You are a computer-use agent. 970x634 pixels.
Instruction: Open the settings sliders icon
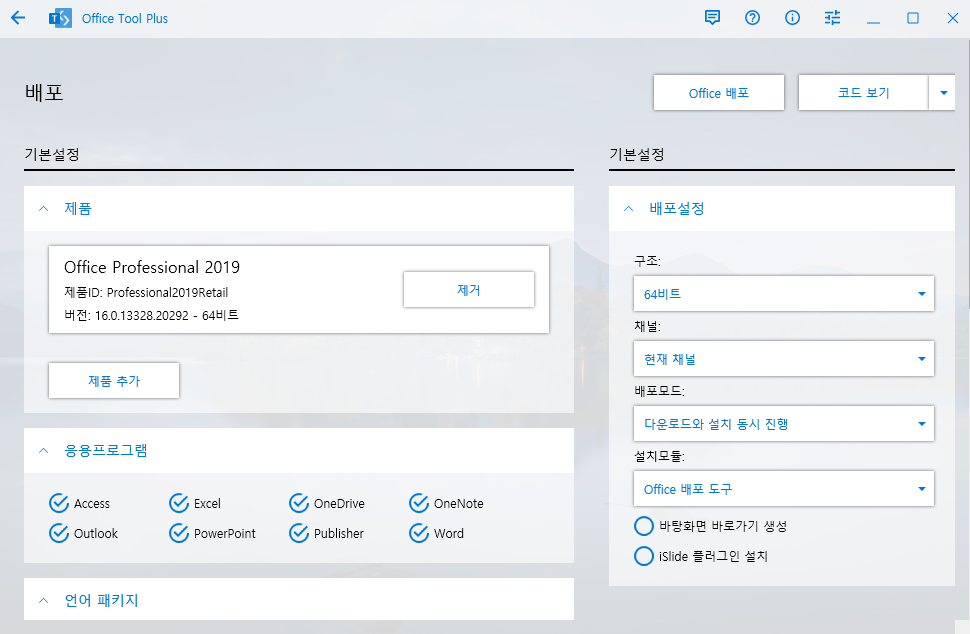pyautogui.click(x=832, y=18)
